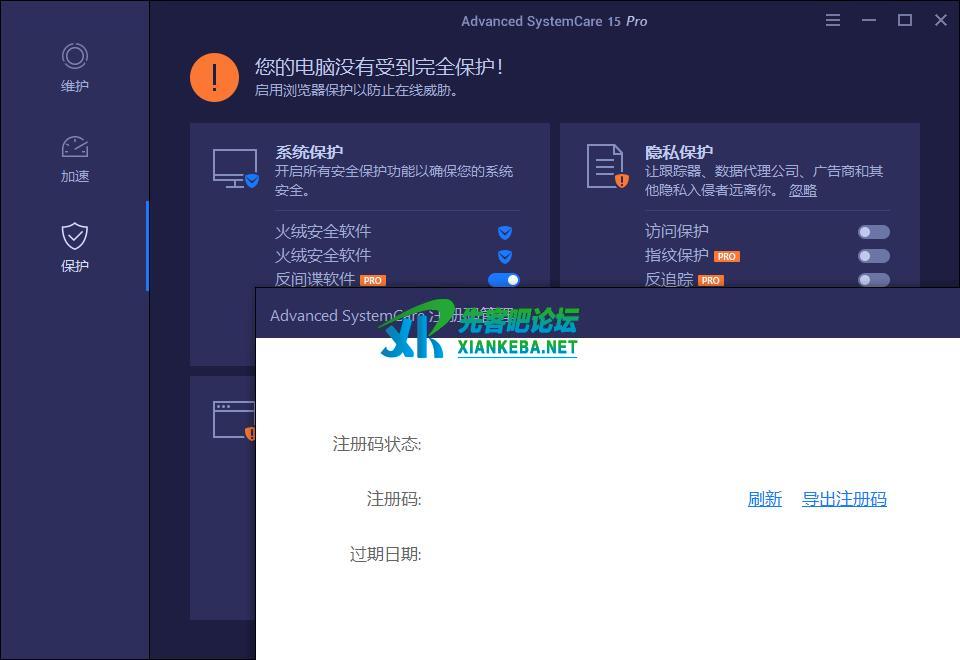Click the 刷新 link to refresh license
Screen dimensions: 960x660
(x=764, y=499)
